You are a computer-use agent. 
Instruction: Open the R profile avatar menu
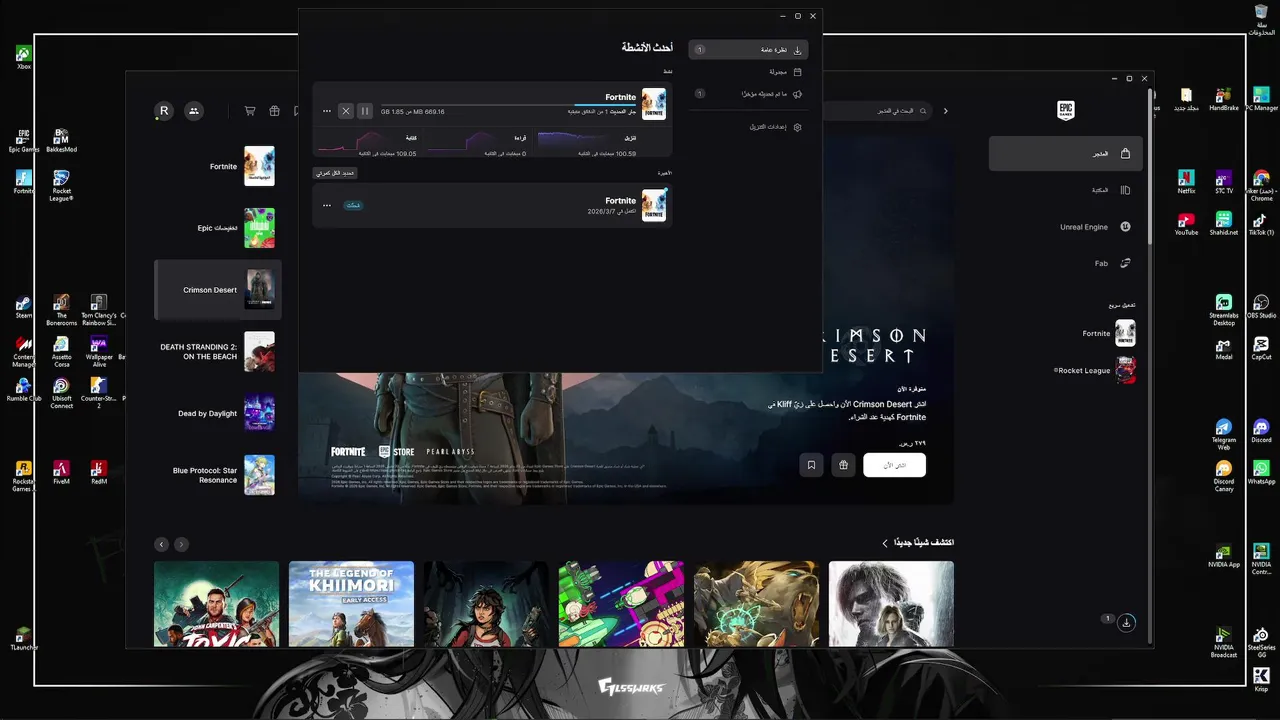point(164,111)
